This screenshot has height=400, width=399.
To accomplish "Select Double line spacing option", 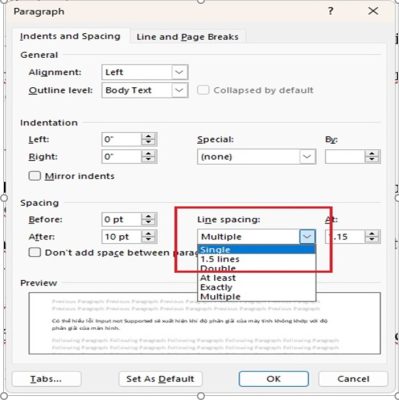I will (256, 268).
